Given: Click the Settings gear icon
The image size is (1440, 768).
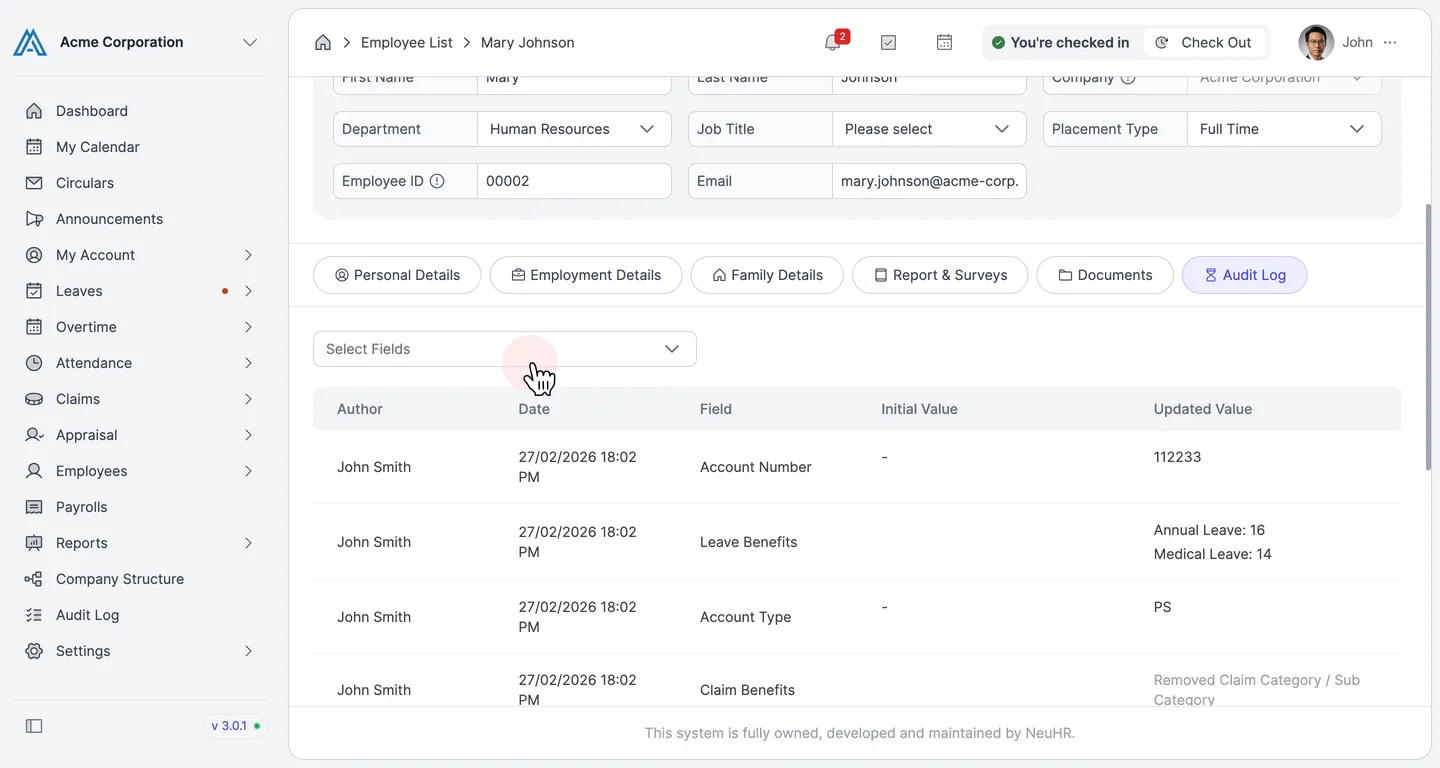Looking at the screenshot, I should click(34, 651).
